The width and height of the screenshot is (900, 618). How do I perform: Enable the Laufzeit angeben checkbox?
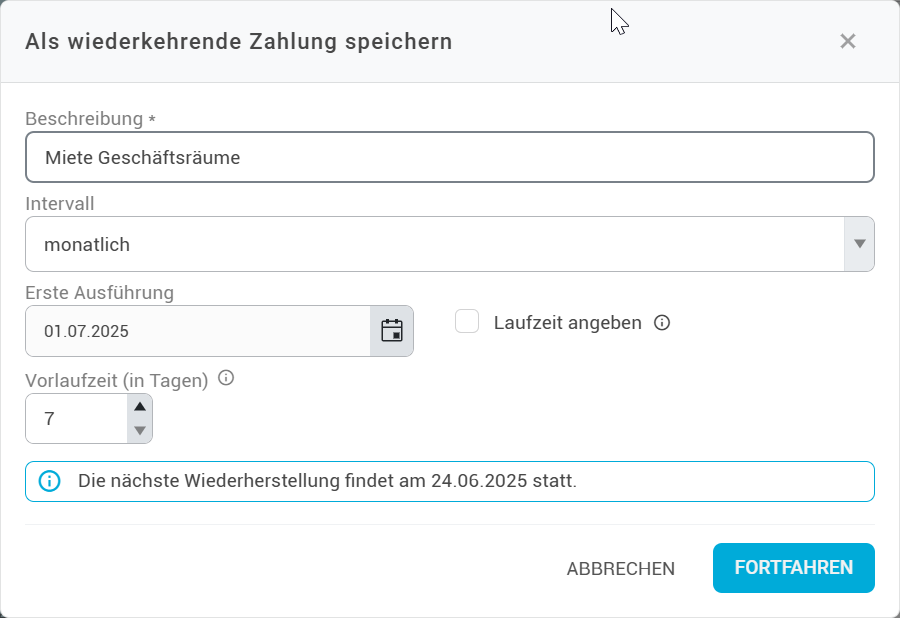467,322
